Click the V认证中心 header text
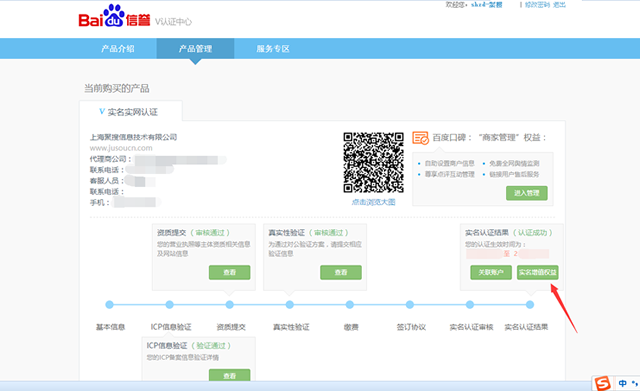Screen dimensions: 640x391 [173, 22]
